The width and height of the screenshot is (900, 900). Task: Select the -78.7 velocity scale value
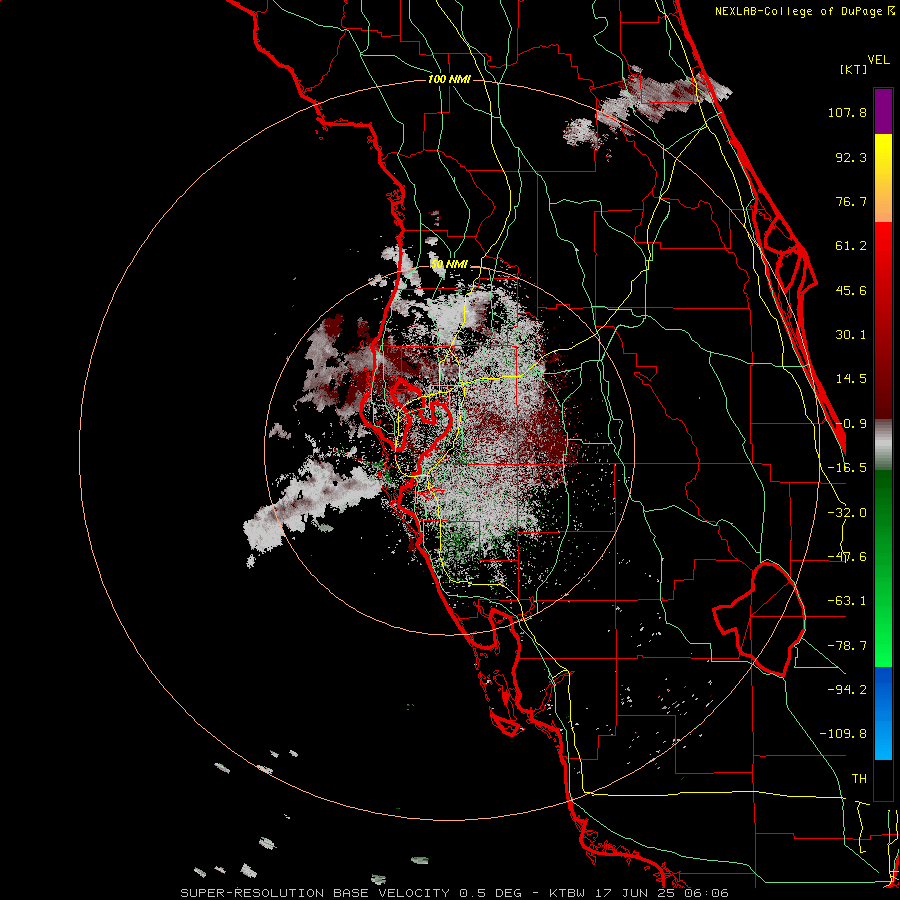coord(847,646)
